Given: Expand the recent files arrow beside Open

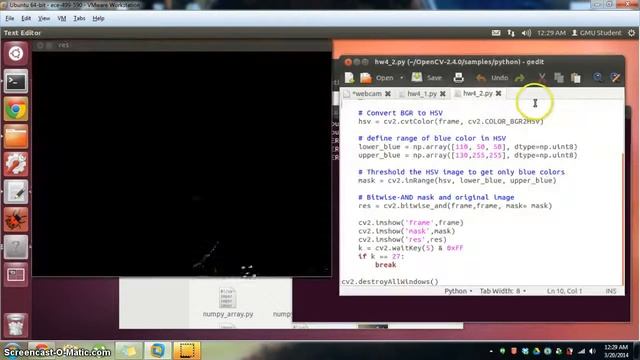Looking at the screenshot, I should click(x=402, y=78).
